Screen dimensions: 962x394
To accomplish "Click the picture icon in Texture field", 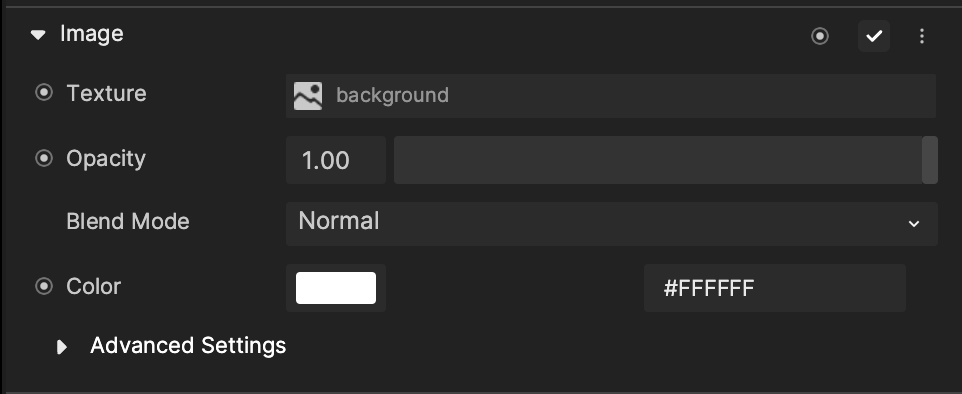I will pos(307,96).
